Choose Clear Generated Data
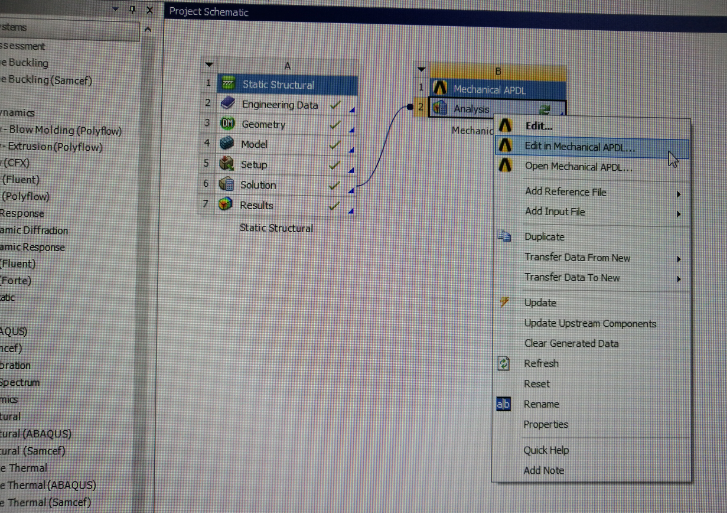 592,343
